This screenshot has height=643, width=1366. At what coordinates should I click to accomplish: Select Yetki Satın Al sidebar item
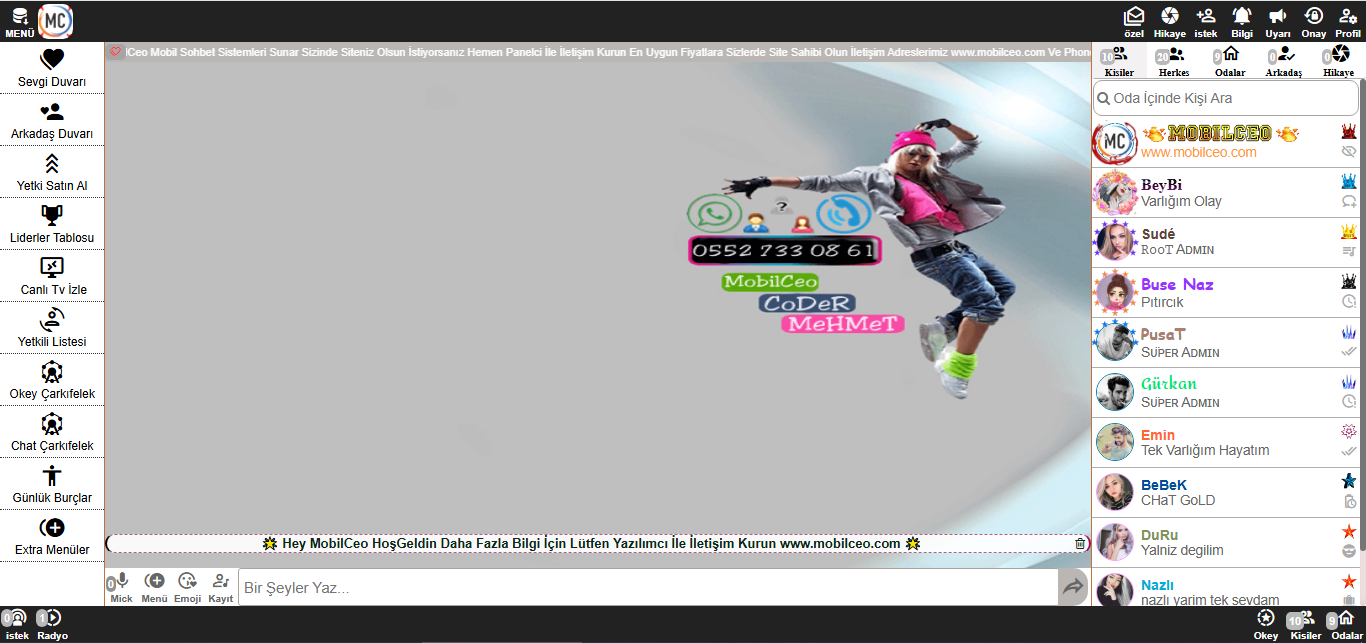52,172
